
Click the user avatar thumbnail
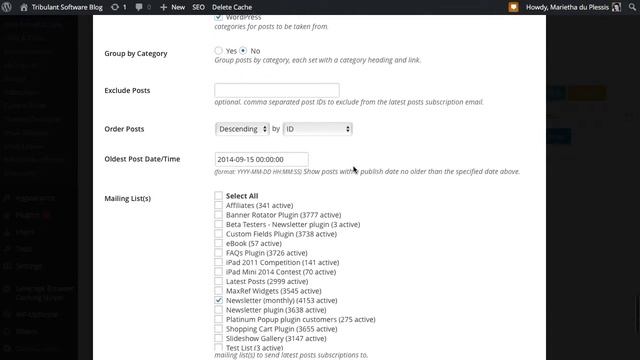pyautogui.click(x=616, y=7)
